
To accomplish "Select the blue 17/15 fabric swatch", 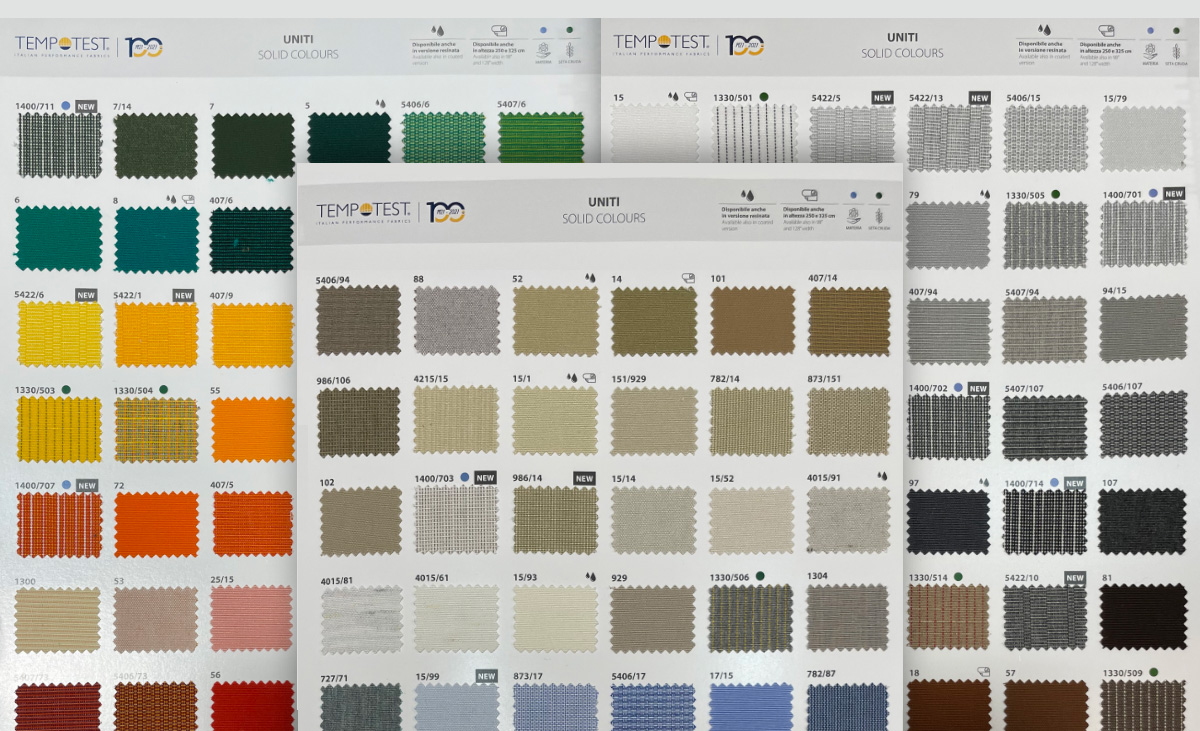I will [x=751, y=706].
